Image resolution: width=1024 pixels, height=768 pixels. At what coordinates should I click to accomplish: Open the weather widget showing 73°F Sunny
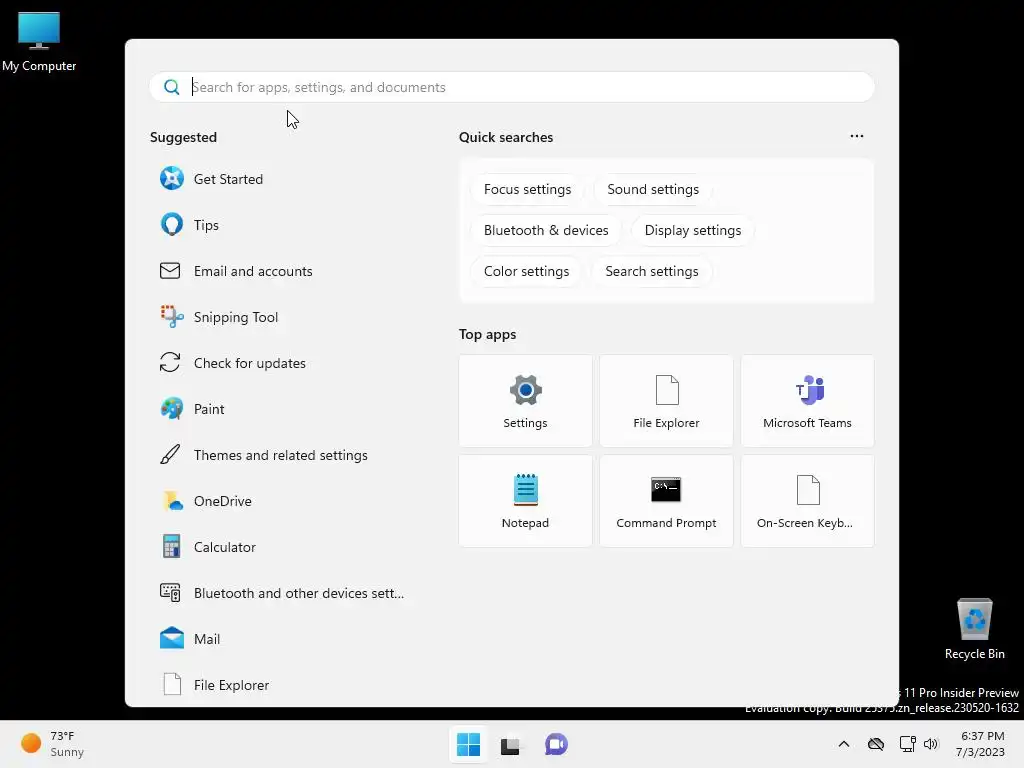tap(52, 744)
